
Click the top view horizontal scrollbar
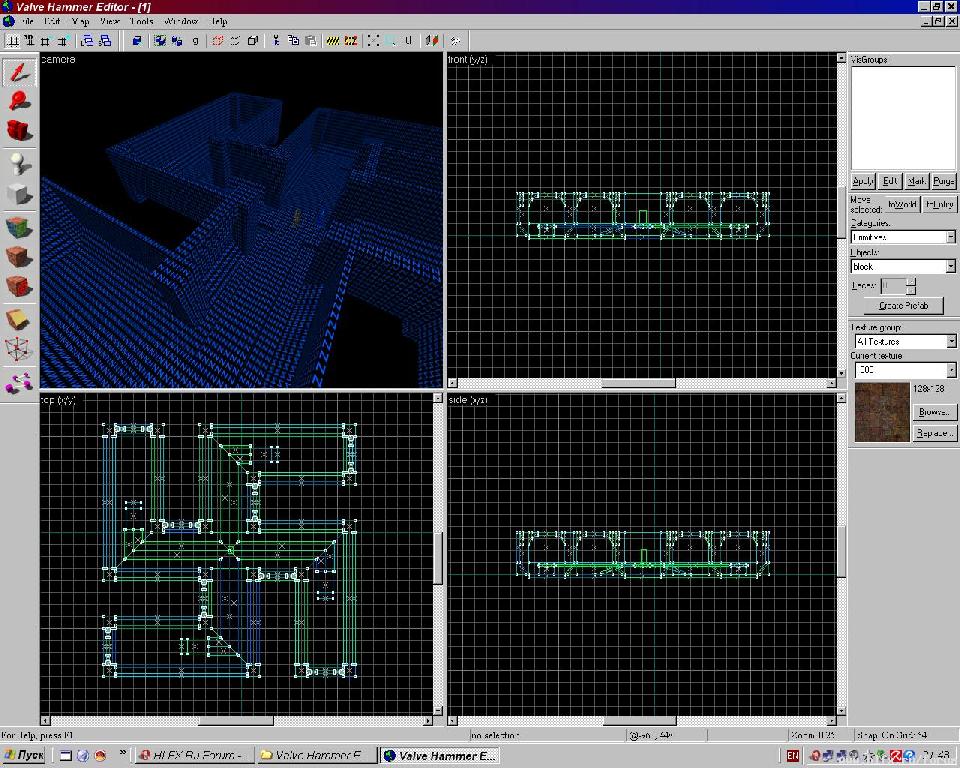tap(236, 721)
